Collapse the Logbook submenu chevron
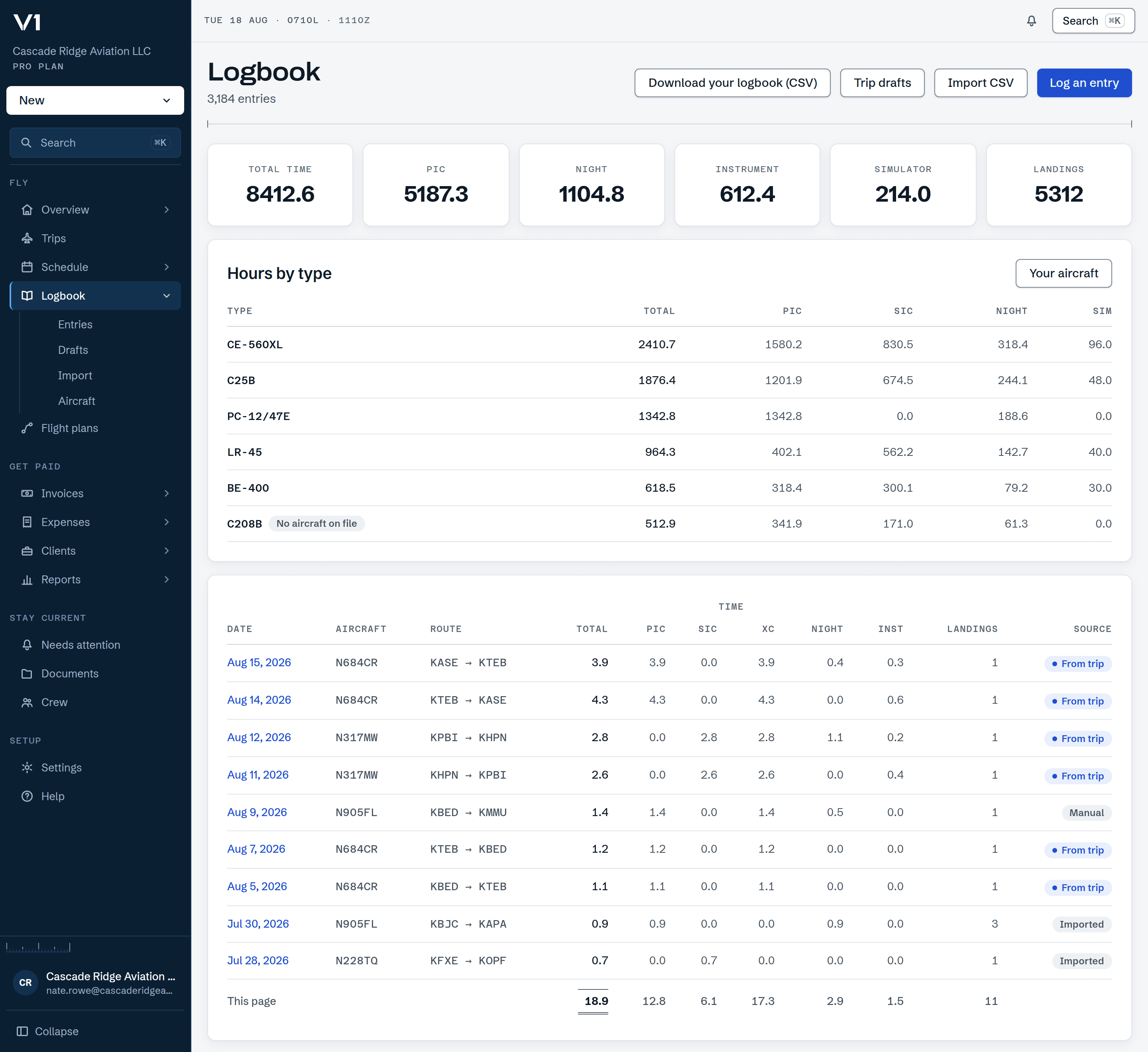1148x1052 pixels. [166, 295]
